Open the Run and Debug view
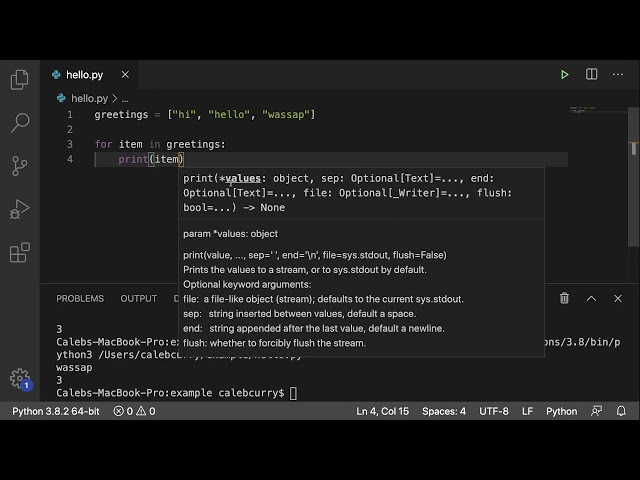This screenshot has height=480, width=640. pyautogui.click(x=20, y=209)
